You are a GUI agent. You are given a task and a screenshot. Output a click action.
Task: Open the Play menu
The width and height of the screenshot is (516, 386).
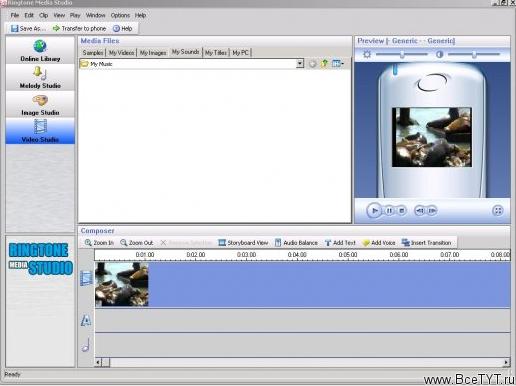point(75,15)
